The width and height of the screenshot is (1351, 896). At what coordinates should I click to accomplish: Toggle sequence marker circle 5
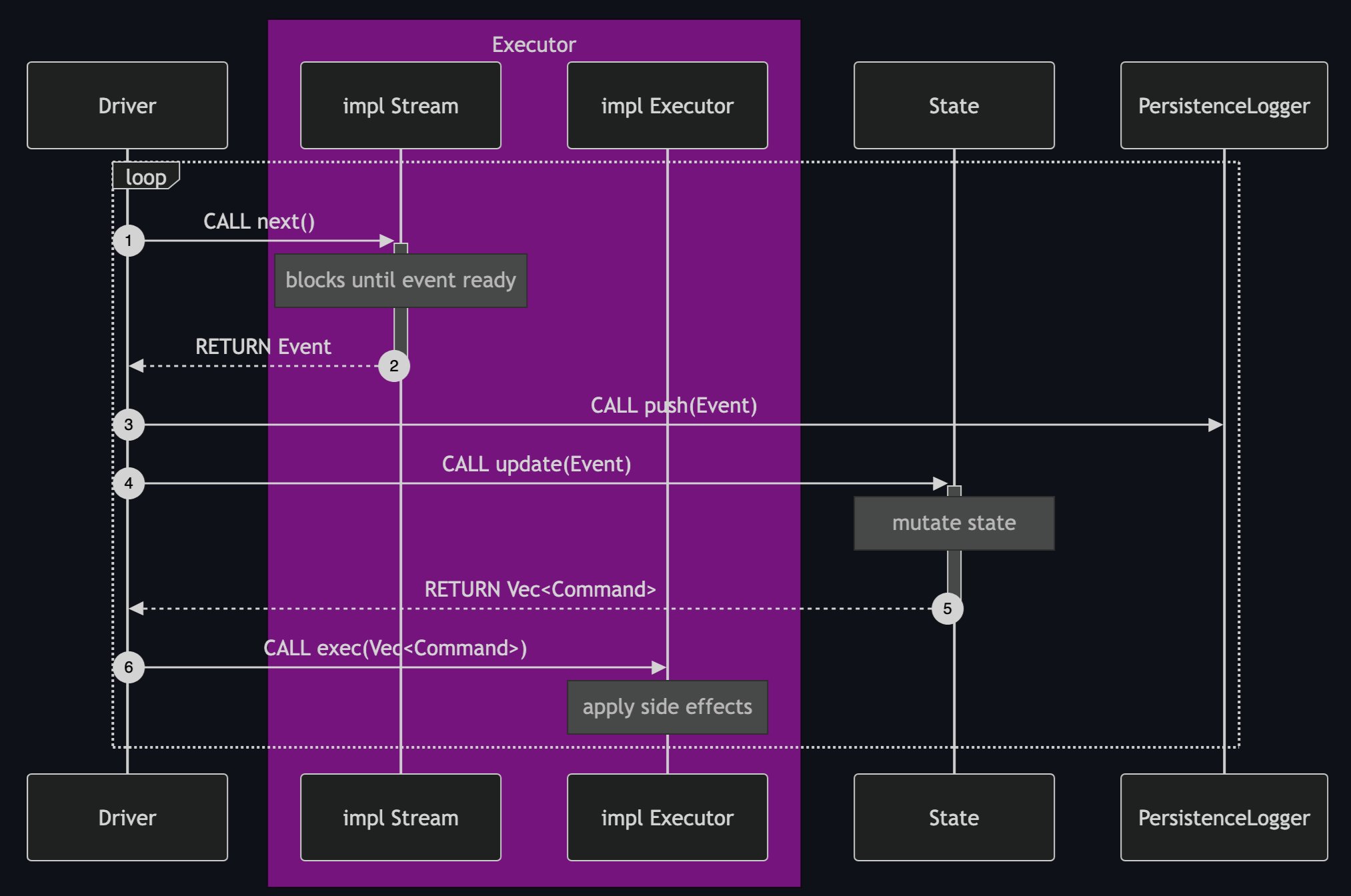pyautogui.click(x=948, y=607)
